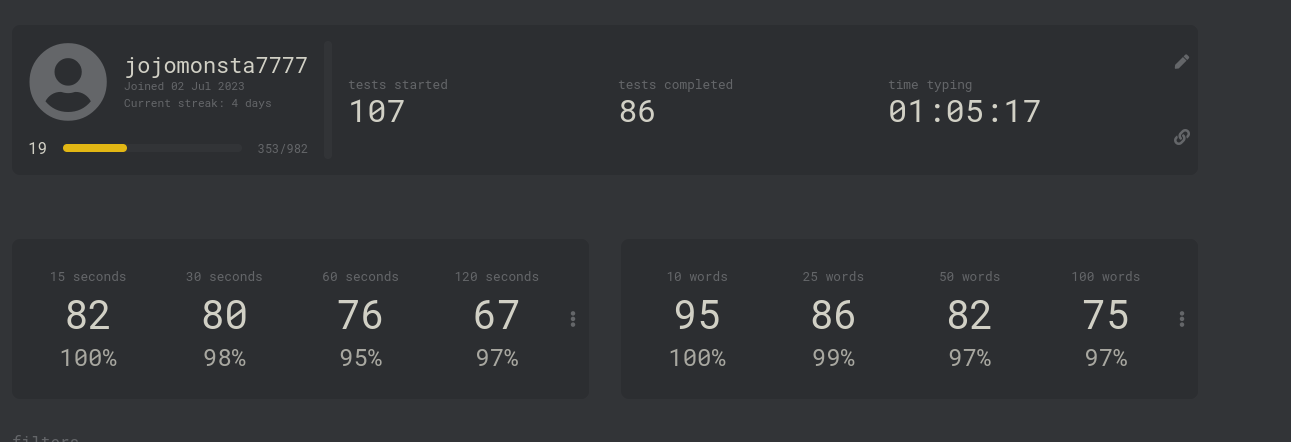Open the user avatar picture
Screen dimensions: 1291x442
click(x=68, y=82)
